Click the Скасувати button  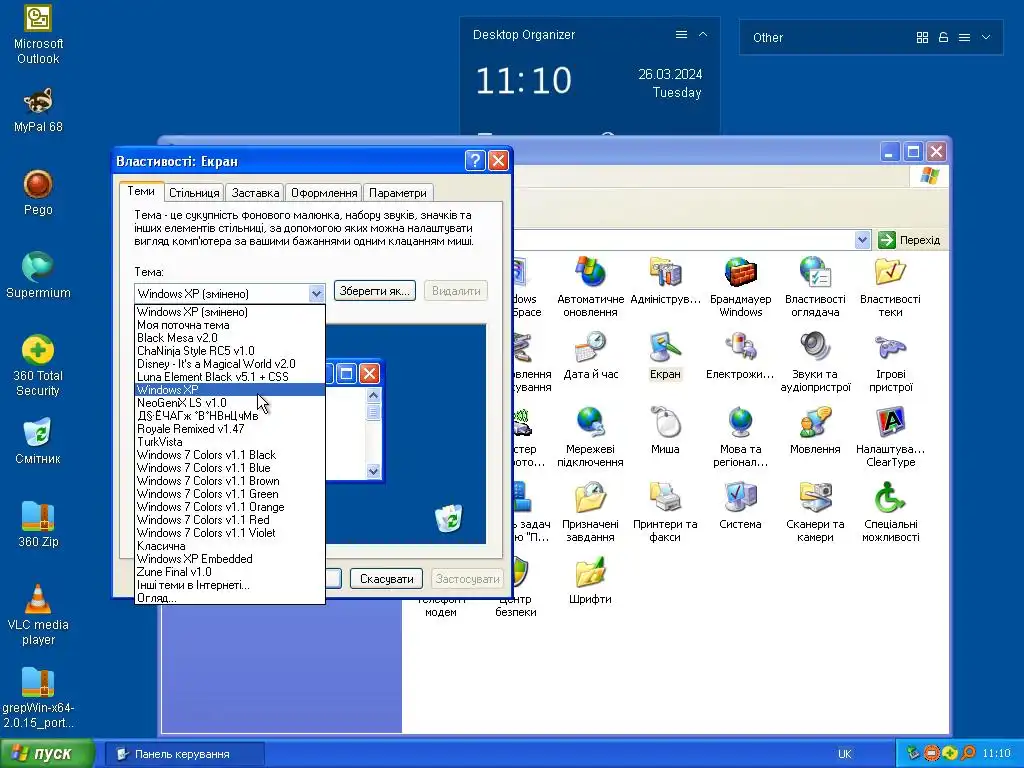(x=387, y=579)
